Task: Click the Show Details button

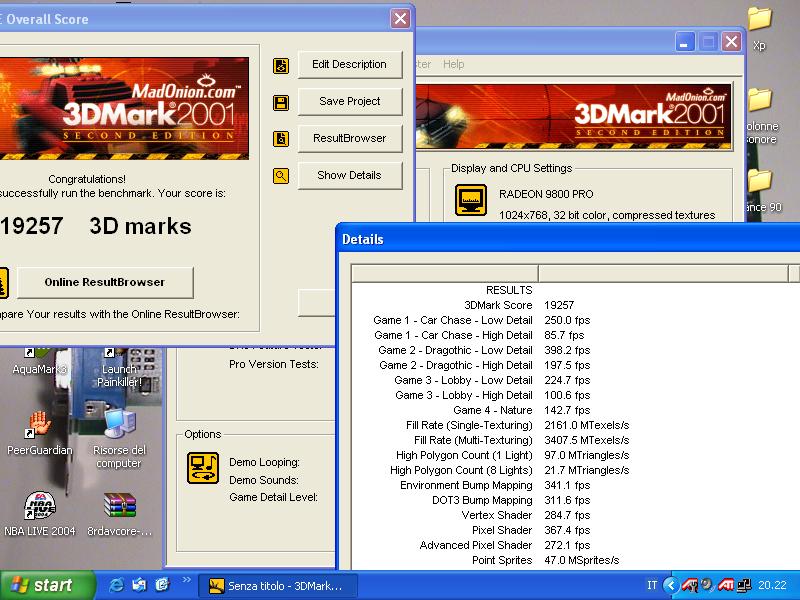Action: pyautogui.click(x=349, y=175)
